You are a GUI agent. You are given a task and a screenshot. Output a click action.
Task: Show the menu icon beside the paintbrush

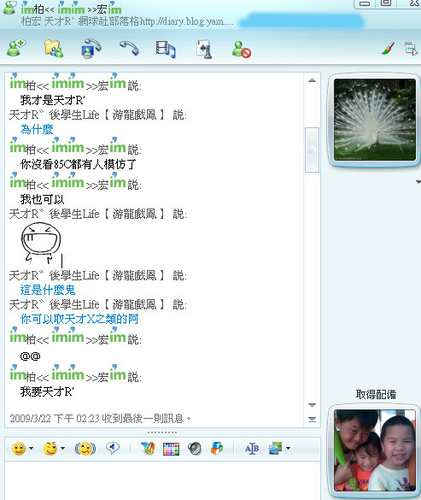pyautogui.click(x=411, y=49)
